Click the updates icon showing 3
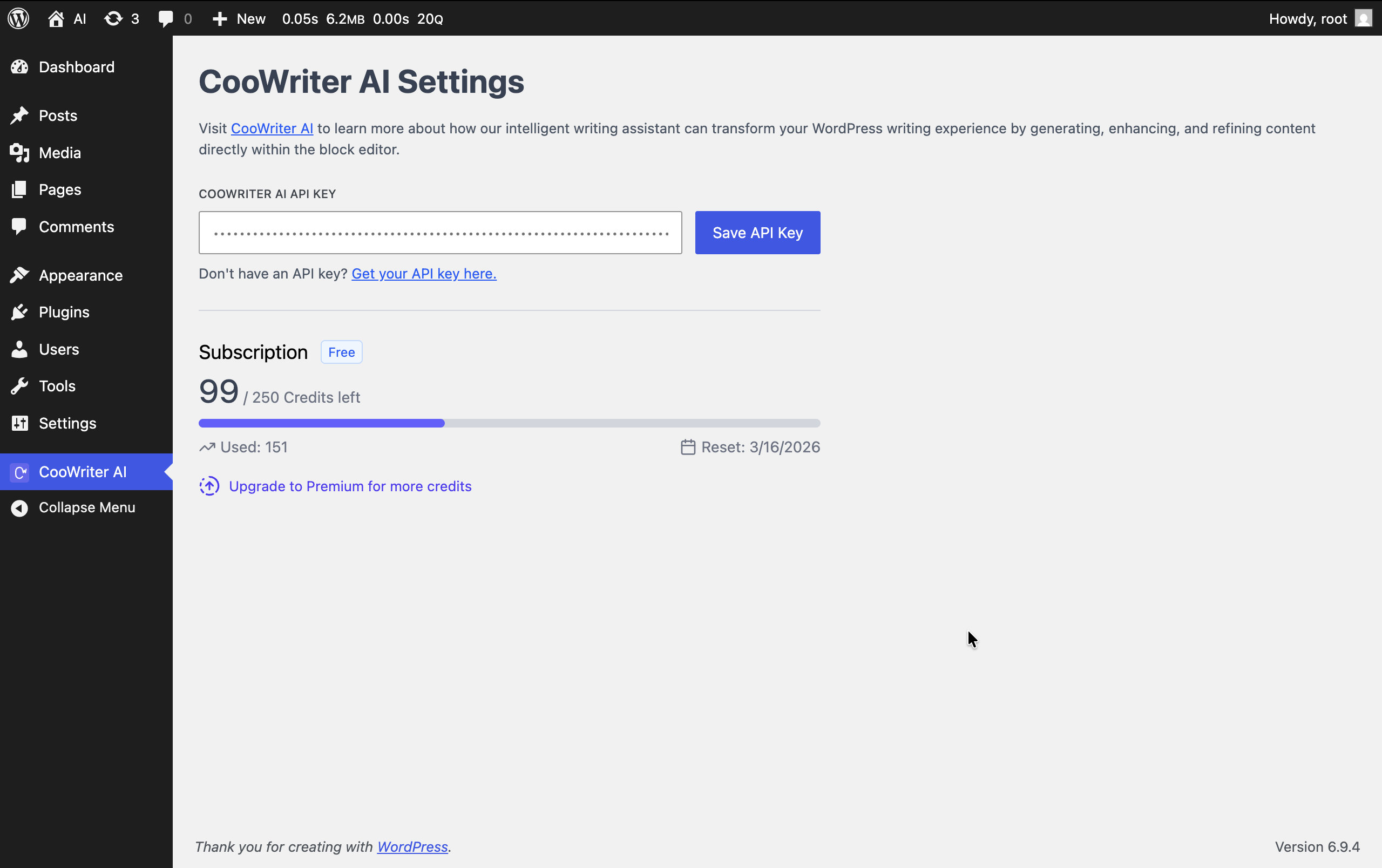The height and width of the screenshot is (868, 1382). [112, 18]
